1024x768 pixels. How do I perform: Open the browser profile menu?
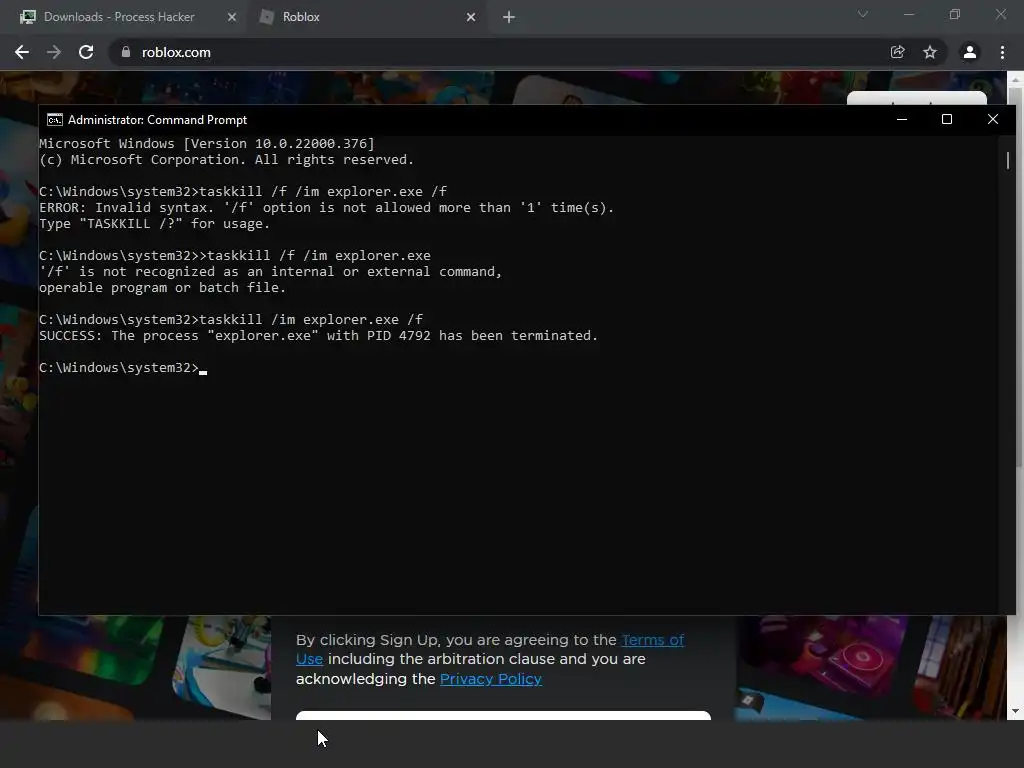(970, 52)
